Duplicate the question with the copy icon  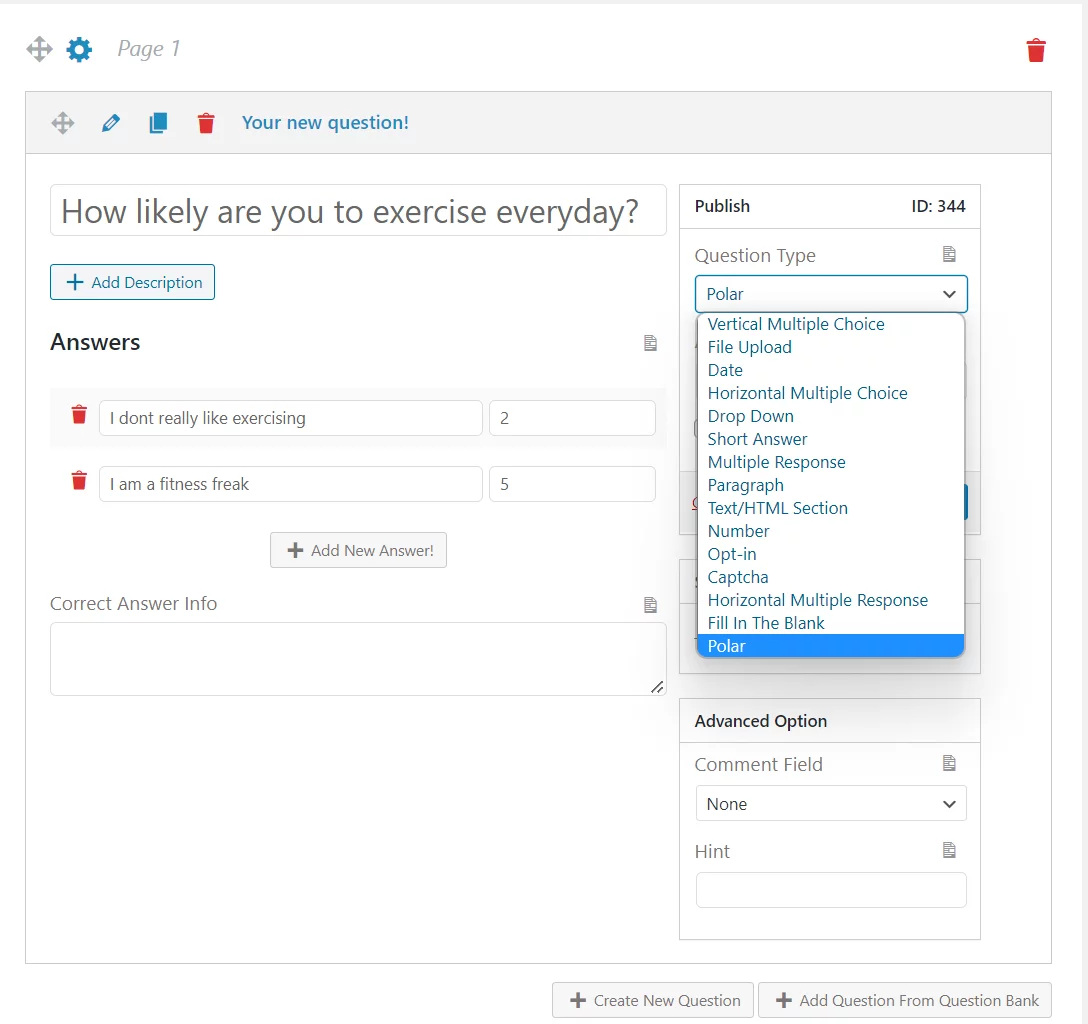click(158, 122)
